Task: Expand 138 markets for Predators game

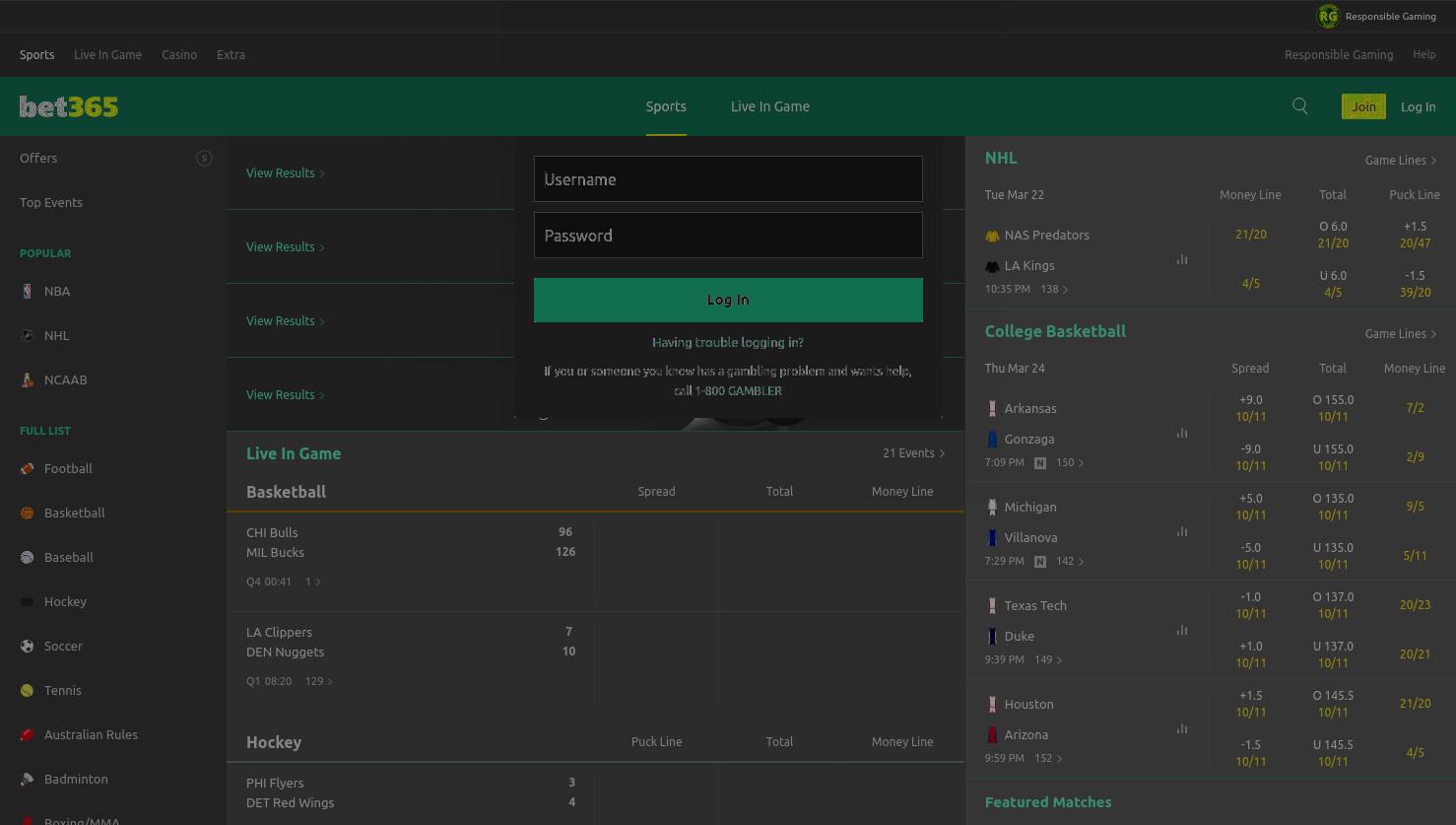Action: 1054,289
